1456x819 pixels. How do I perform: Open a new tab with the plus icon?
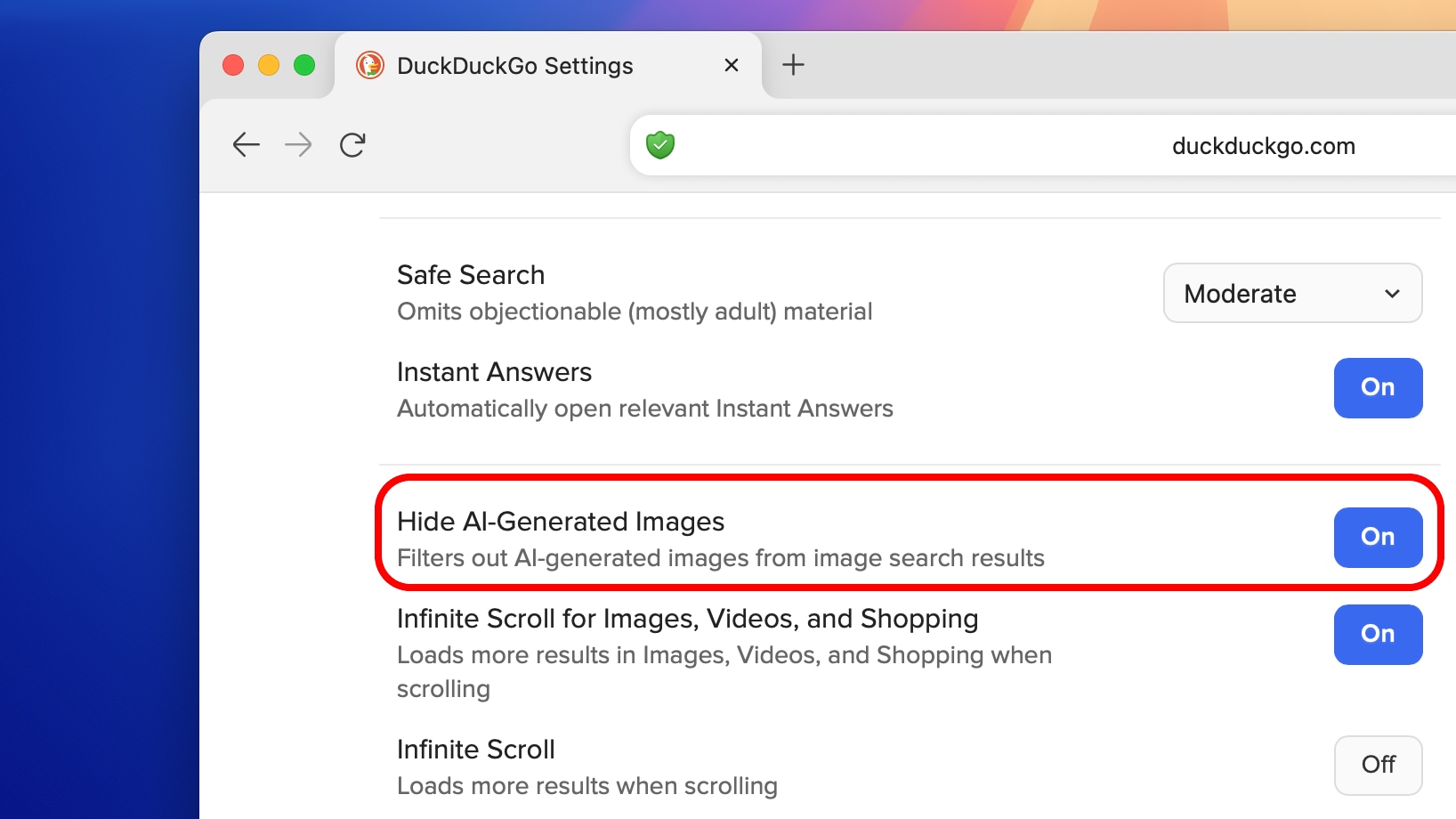pos(793,64)
